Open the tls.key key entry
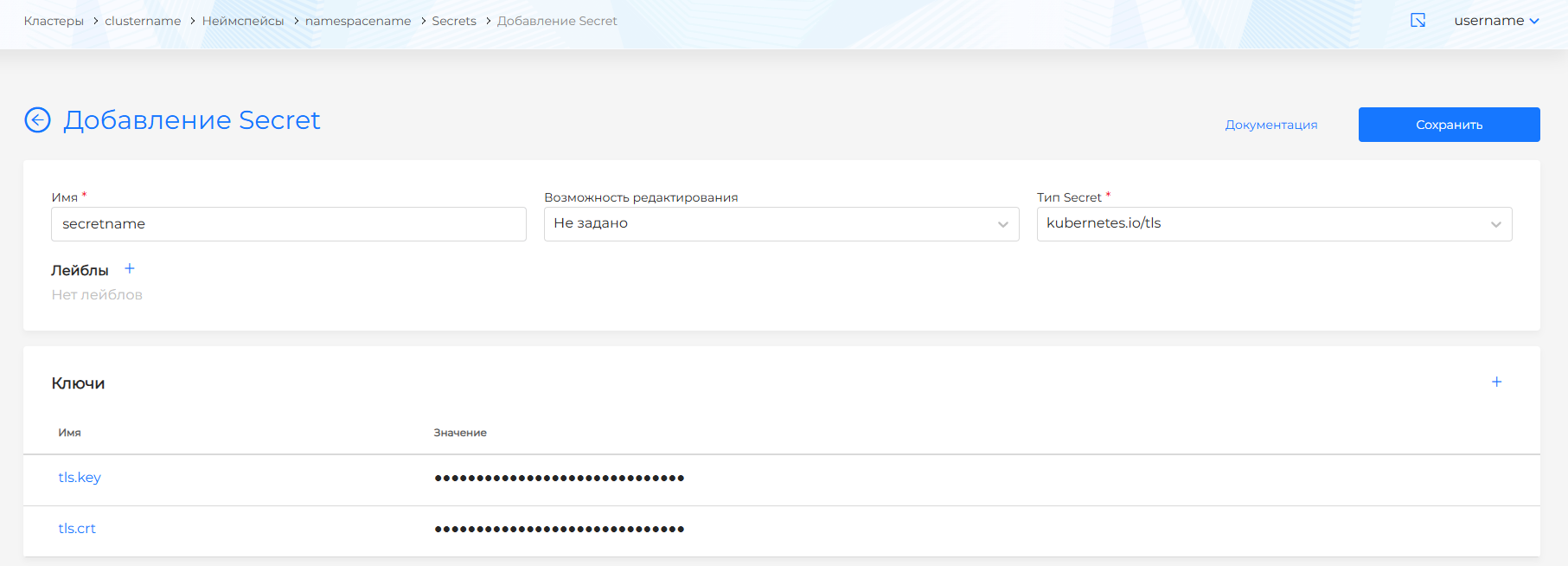Image resolution: width=1568 pixels, height=566 pixels. [x=80, y=478]
